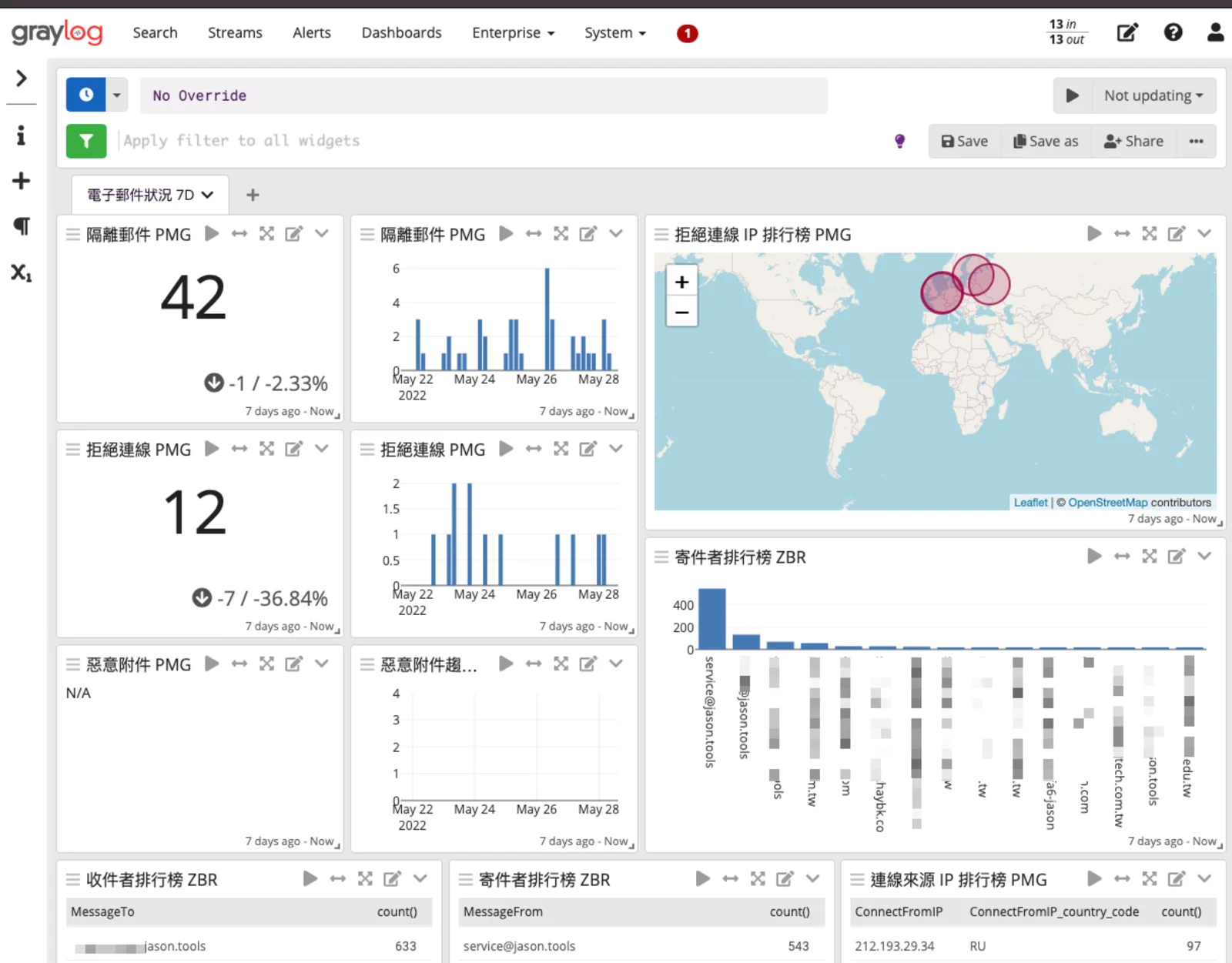Open the create plus icon in sidebar
1232x963 pixels.
click(x=21, y=181)
